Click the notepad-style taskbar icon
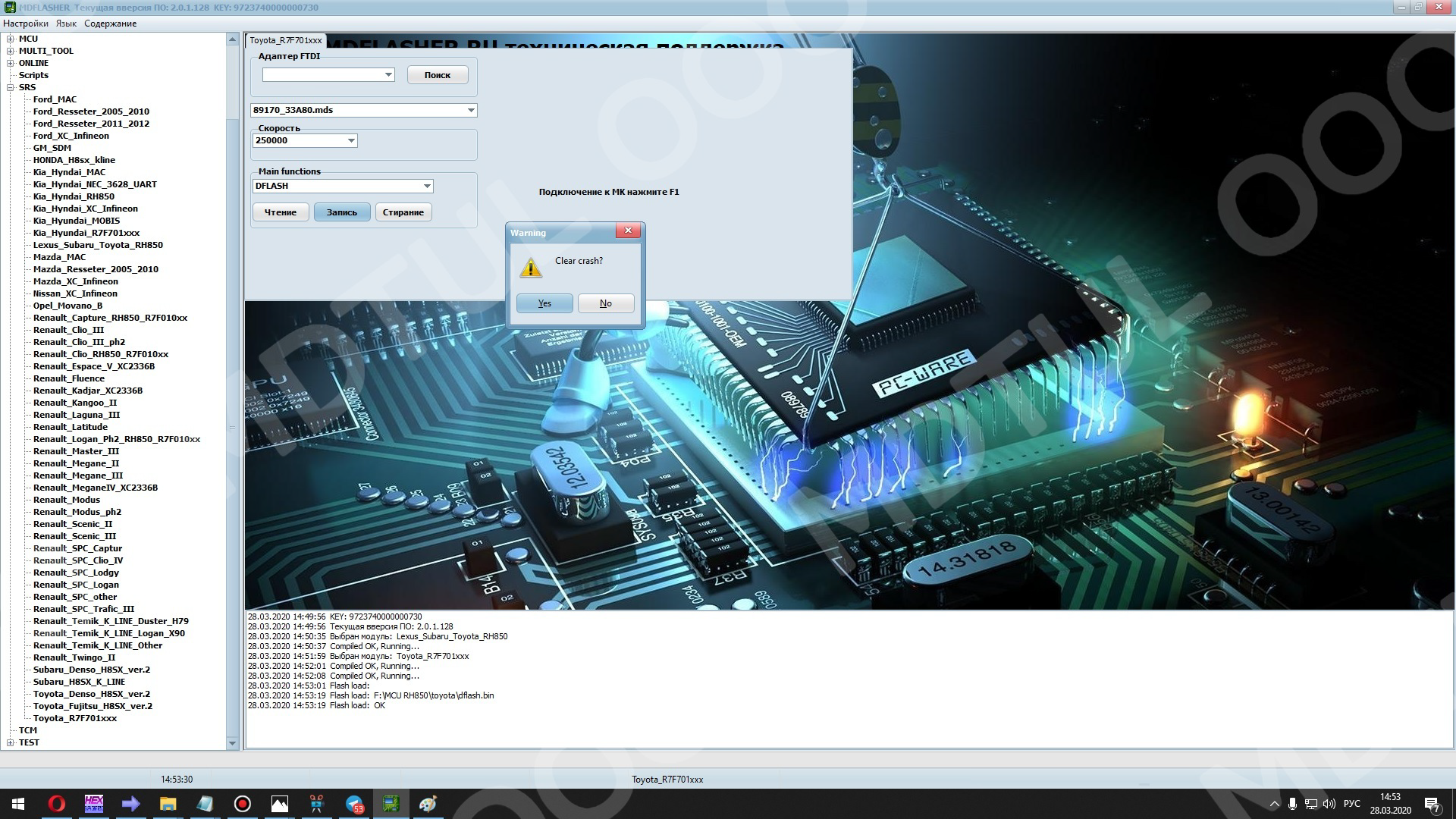1456x819 pixels. tap(205, 804)
